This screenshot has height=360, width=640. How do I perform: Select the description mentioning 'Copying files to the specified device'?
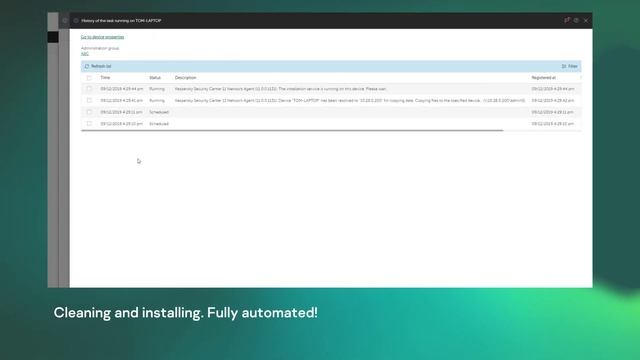click(350, 100)
